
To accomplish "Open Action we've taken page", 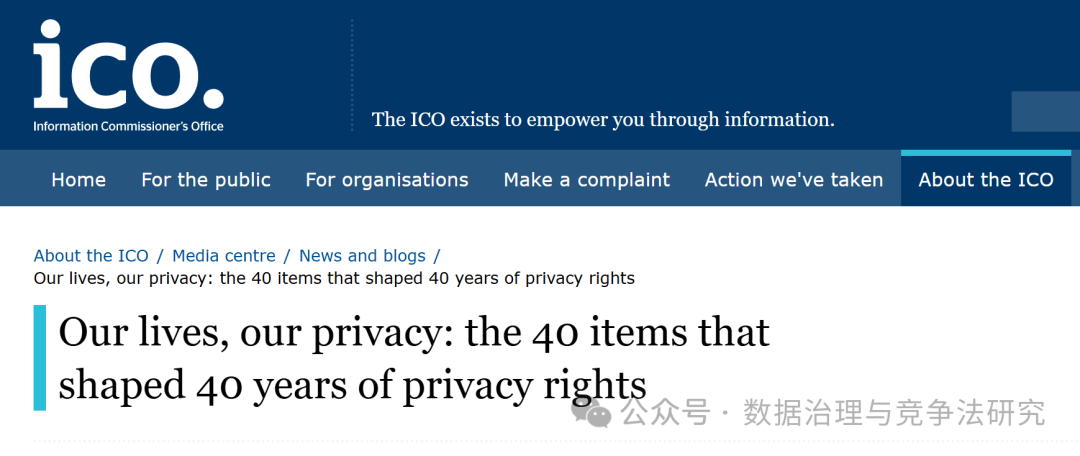I will tap(794, 180).
